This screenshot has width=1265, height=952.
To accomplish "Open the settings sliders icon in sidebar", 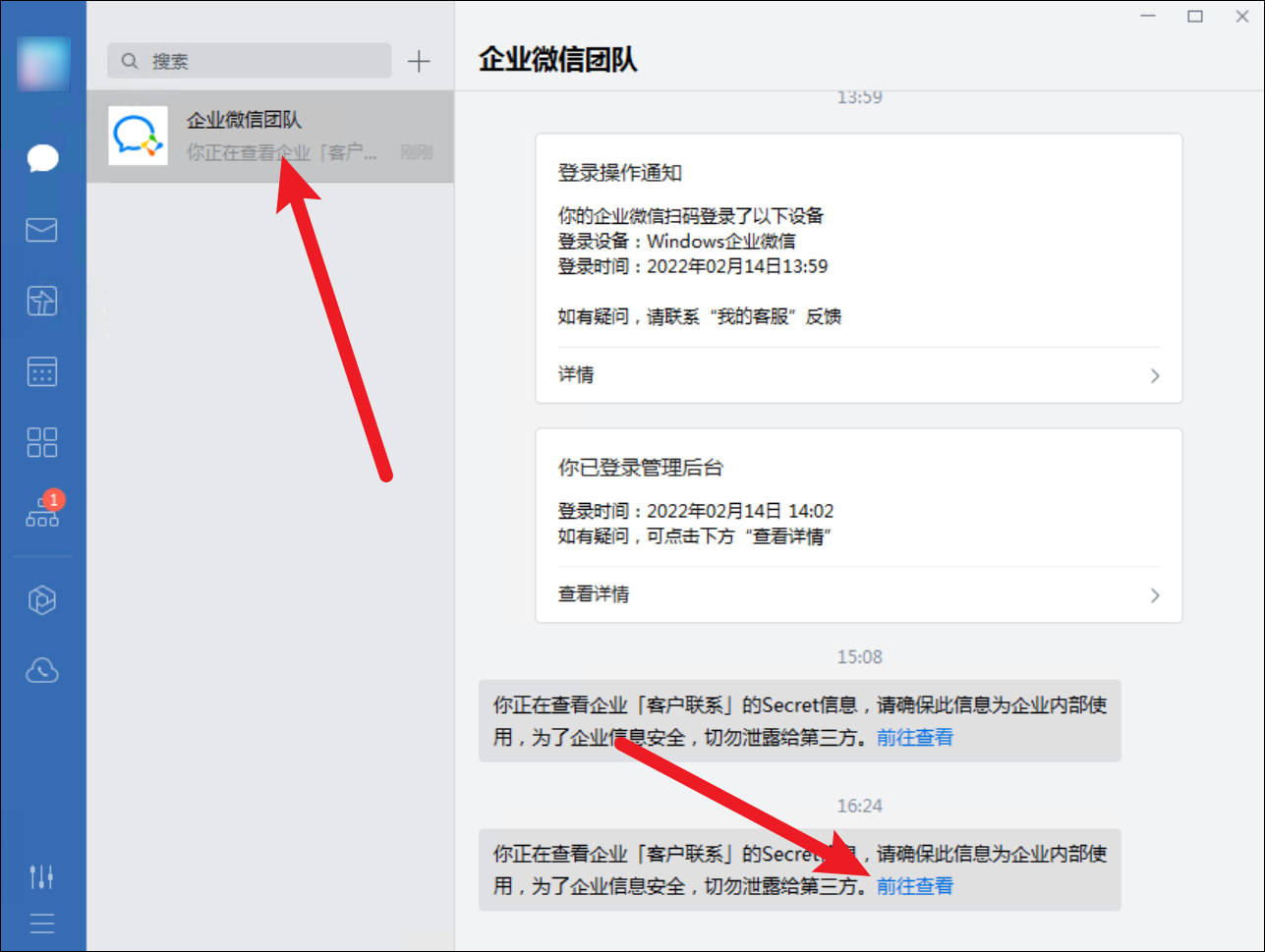I will [x=42, y=876].
